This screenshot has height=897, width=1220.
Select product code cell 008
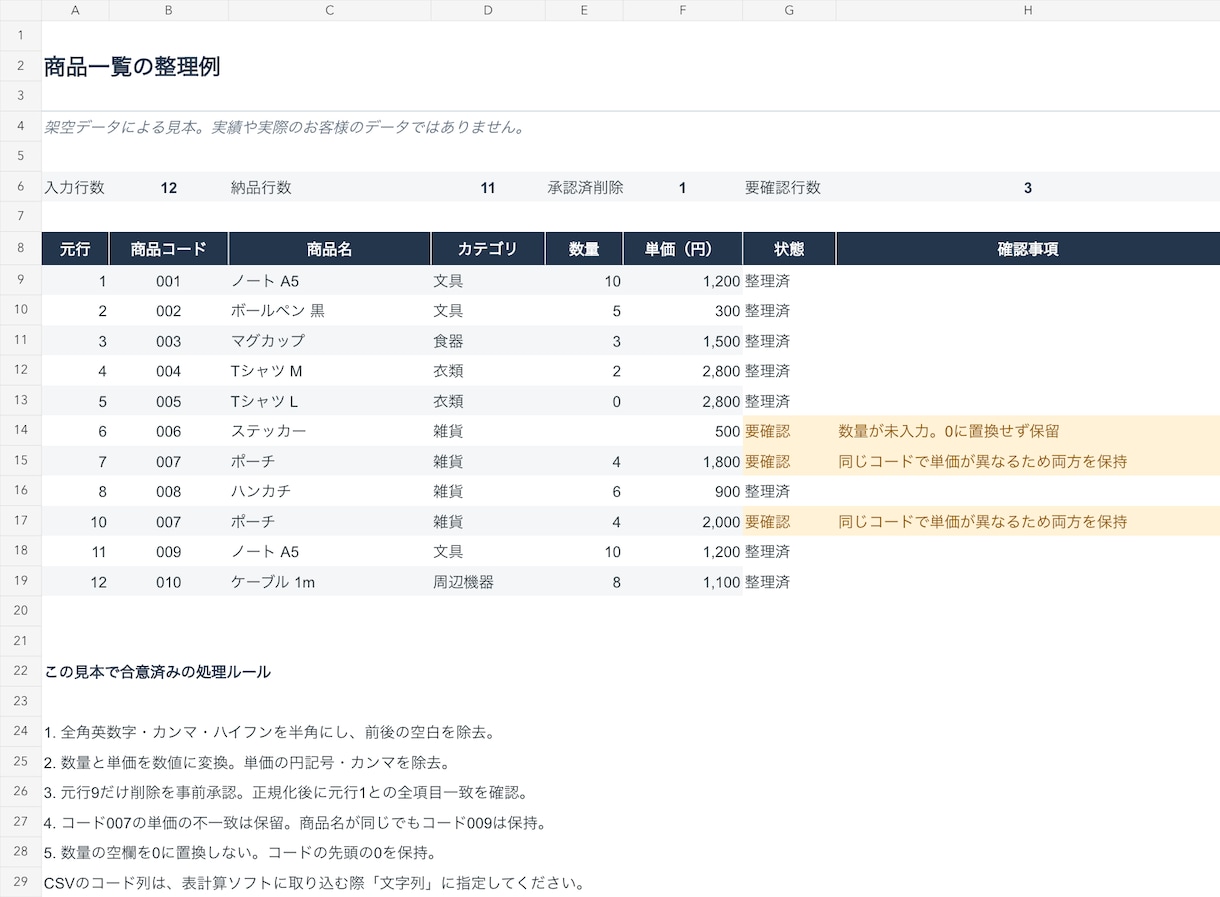(x=168, y=491)
